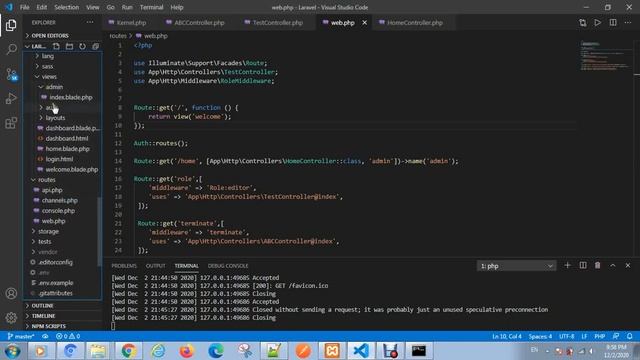Click the feedback icon in status bar
This screenshot has height=360, width=640.
pos(616,336)
